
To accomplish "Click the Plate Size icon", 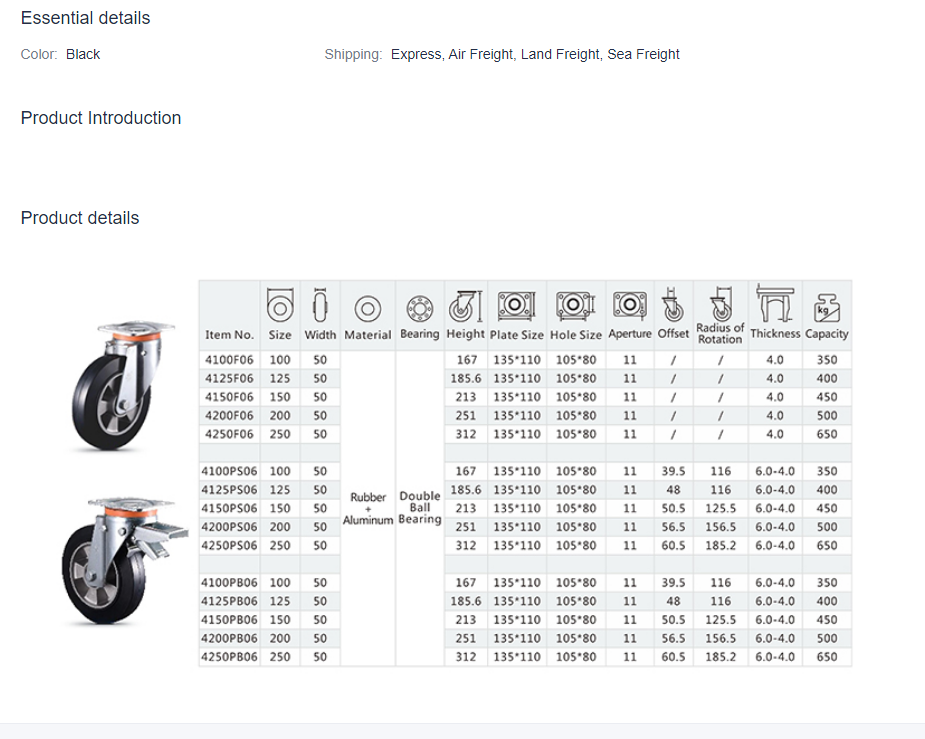I will [516, 304].
